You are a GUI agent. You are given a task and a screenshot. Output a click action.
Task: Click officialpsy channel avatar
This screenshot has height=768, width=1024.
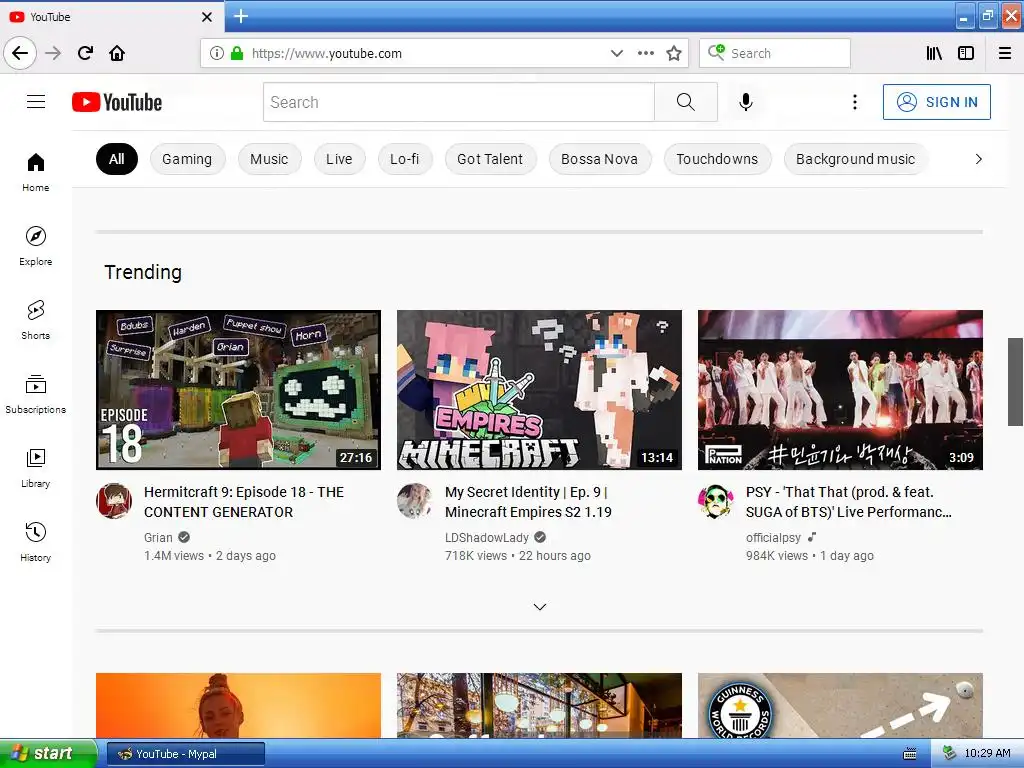point(716,501)
